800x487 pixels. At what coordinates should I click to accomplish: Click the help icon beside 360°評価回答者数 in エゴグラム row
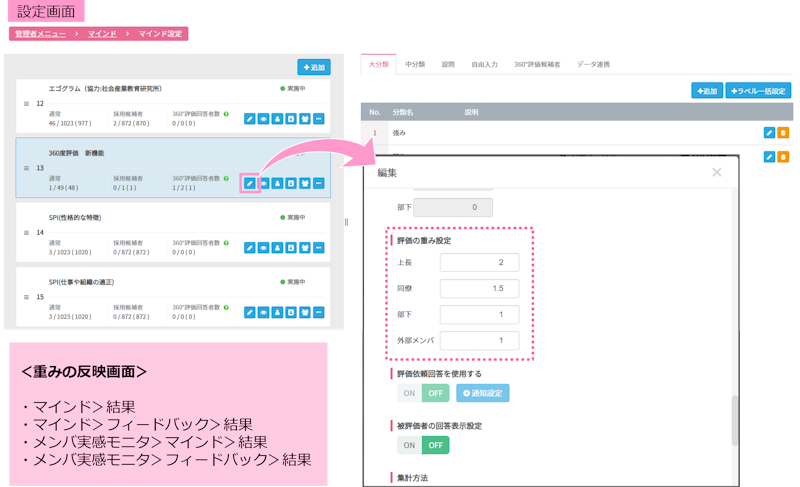(x=226, y=114)
